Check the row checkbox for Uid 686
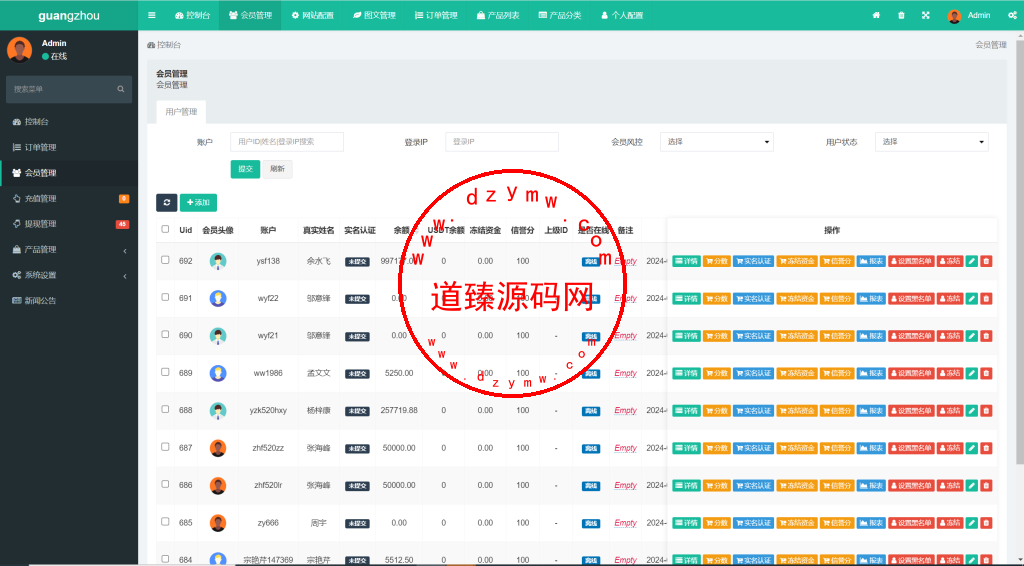The width and height of the screenshot is (1024, 566). 165,484
